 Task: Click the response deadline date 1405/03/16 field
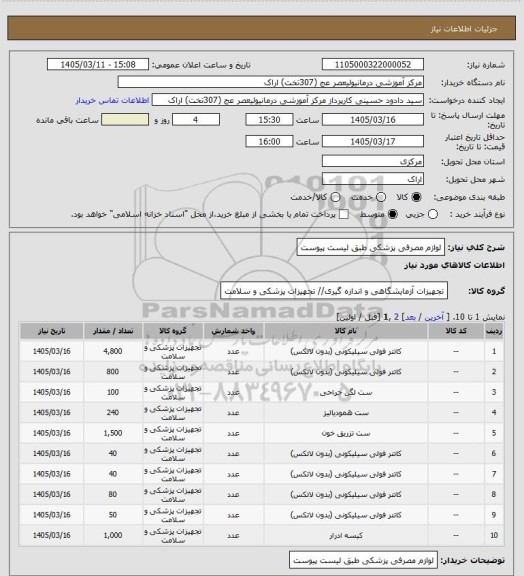tap(373, 120)
